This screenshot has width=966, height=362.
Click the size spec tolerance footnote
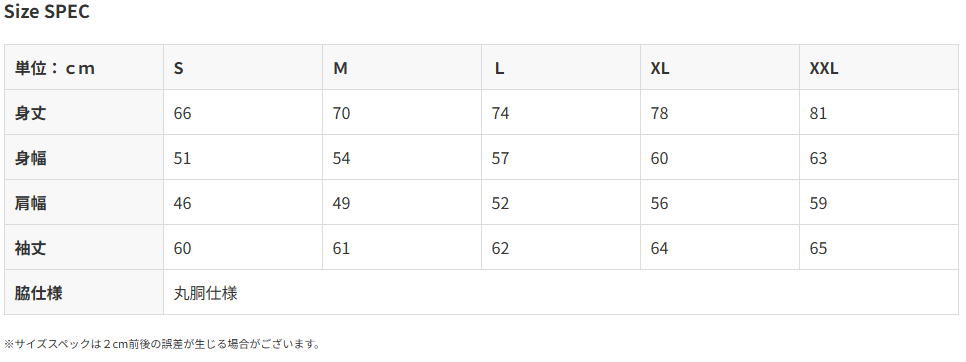[163, 344]
